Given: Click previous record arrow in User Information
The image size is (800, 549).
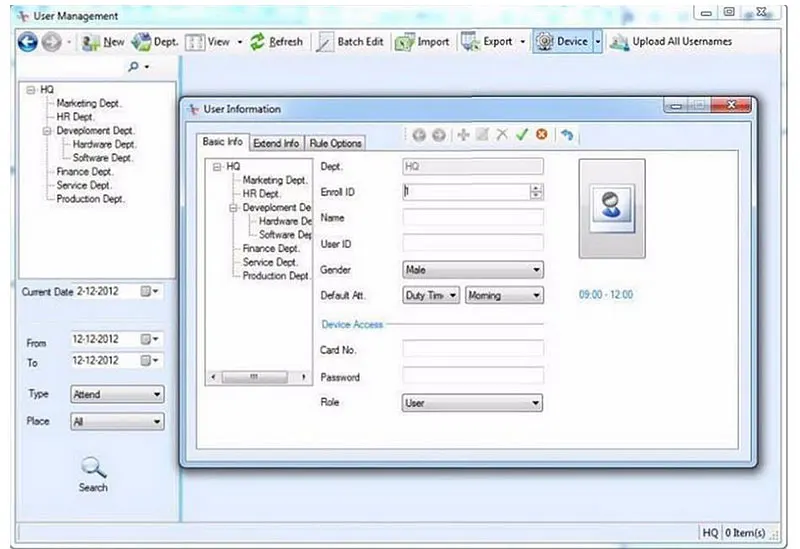Looking at the screenshot, I should point(419,135).
